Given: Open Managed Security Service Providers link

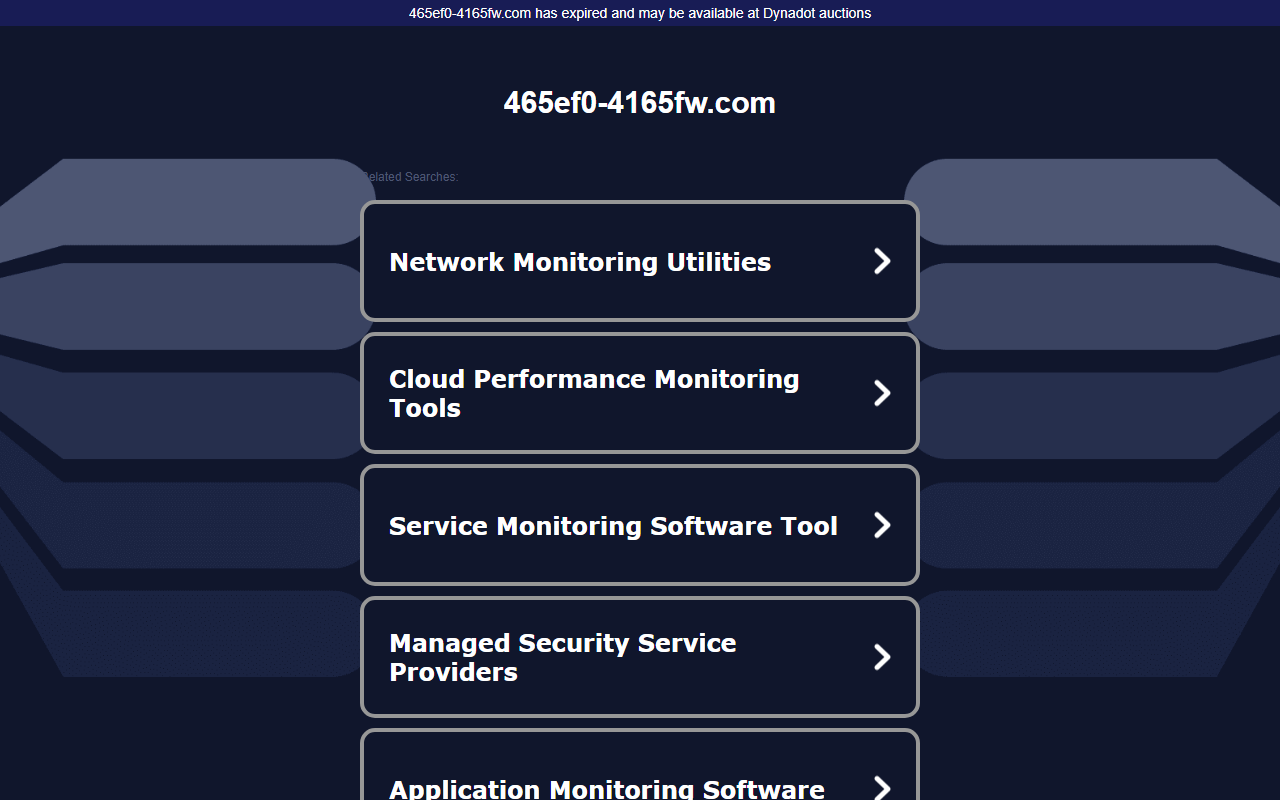Looking at the screenshot, I should point(639,657).
